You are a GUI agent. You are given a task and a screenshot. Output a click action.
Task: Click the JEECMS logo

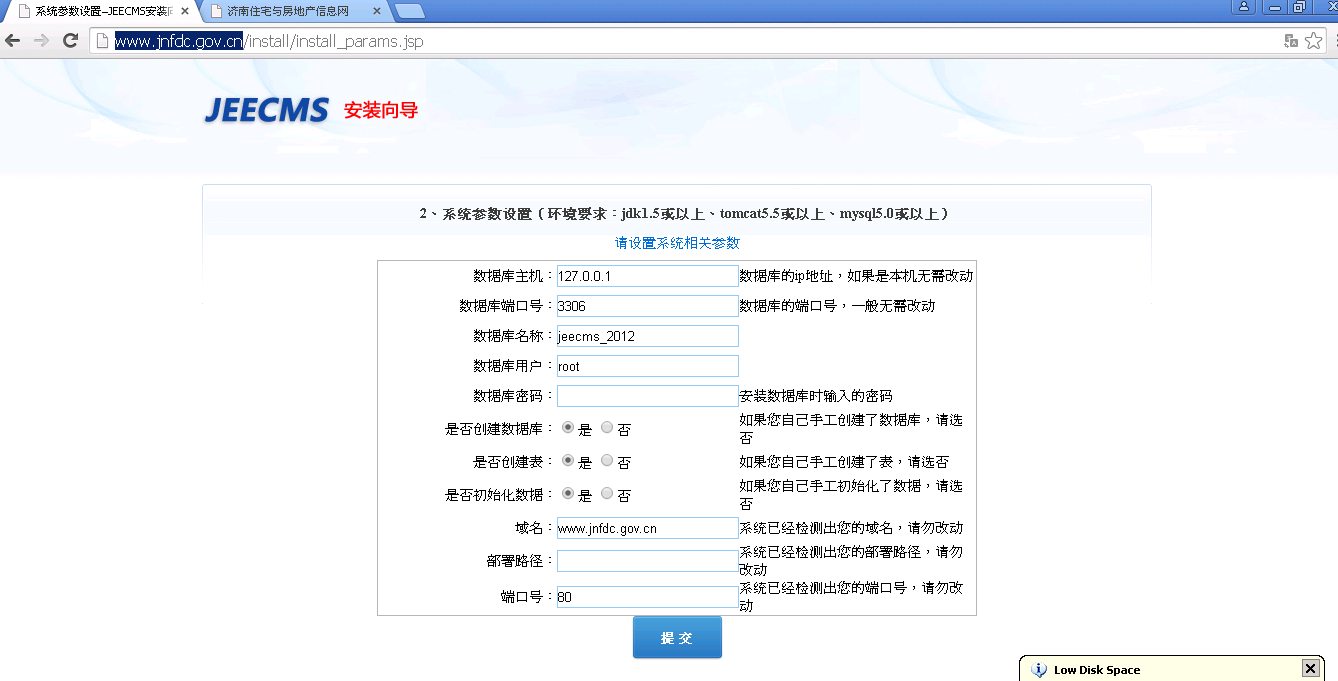pos(266,110)
